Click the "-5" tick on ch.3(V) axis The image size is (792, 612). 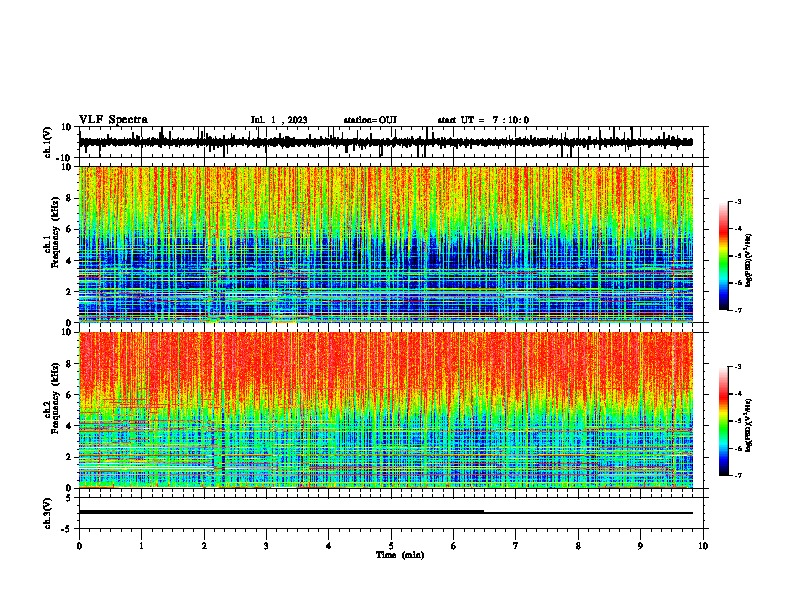pos(68,529)
